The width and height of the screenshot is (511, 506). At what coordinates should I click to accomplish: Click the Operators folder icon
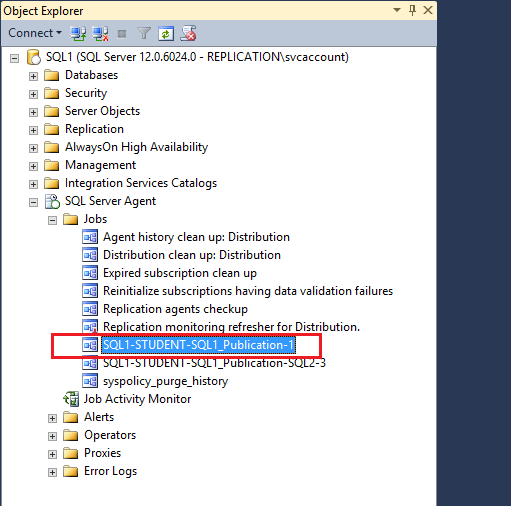[70, 435]
